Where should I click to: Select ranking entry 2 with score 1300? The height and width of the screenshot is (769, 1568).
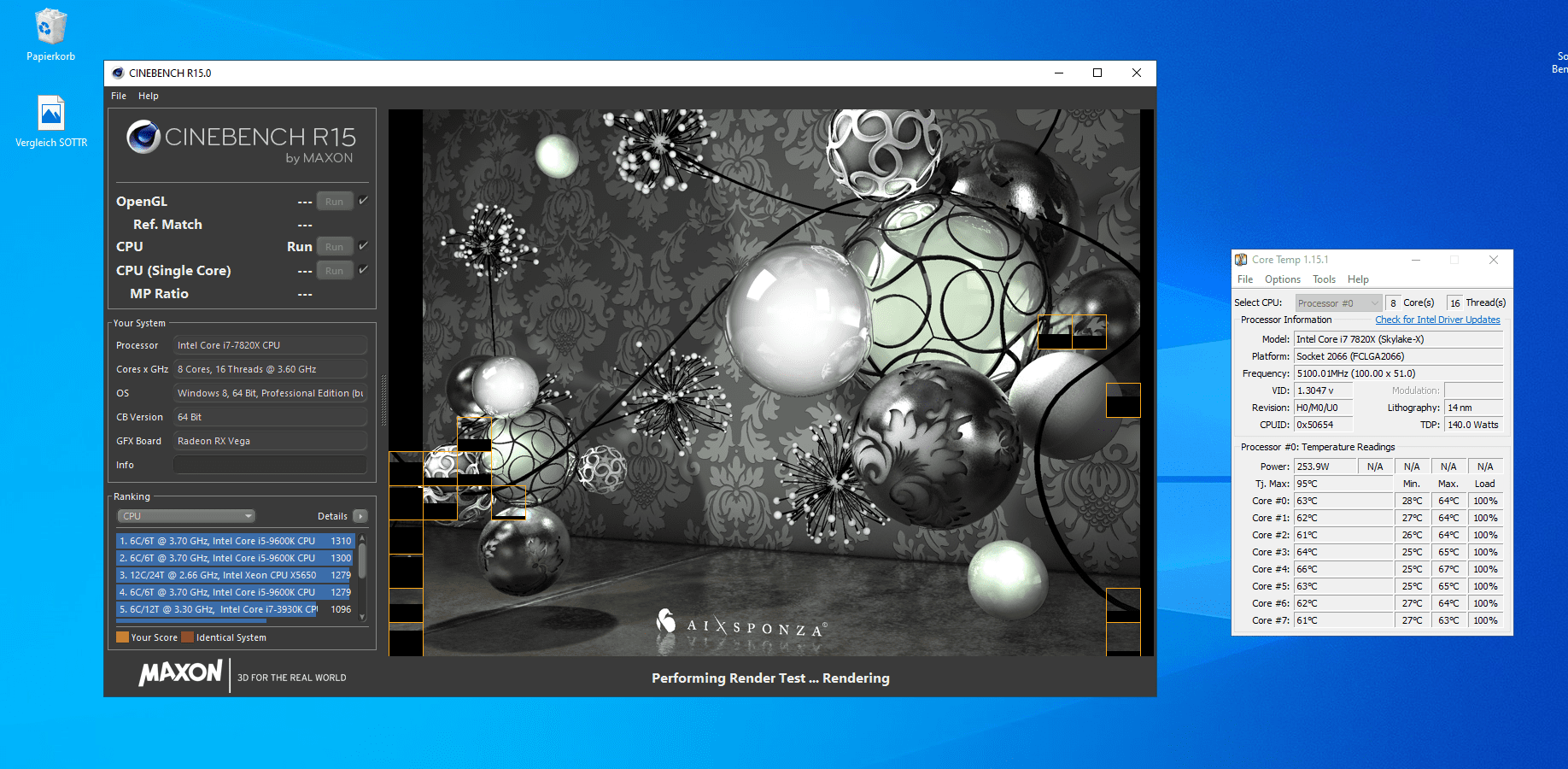[235, 558]
